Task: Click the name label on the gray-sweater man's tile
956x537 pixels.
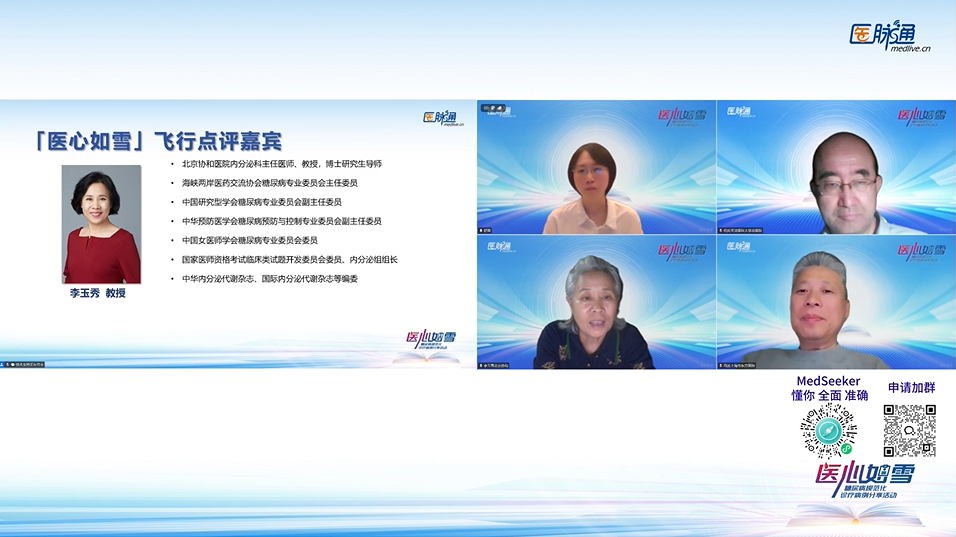Action: click(x=737, y=366)
